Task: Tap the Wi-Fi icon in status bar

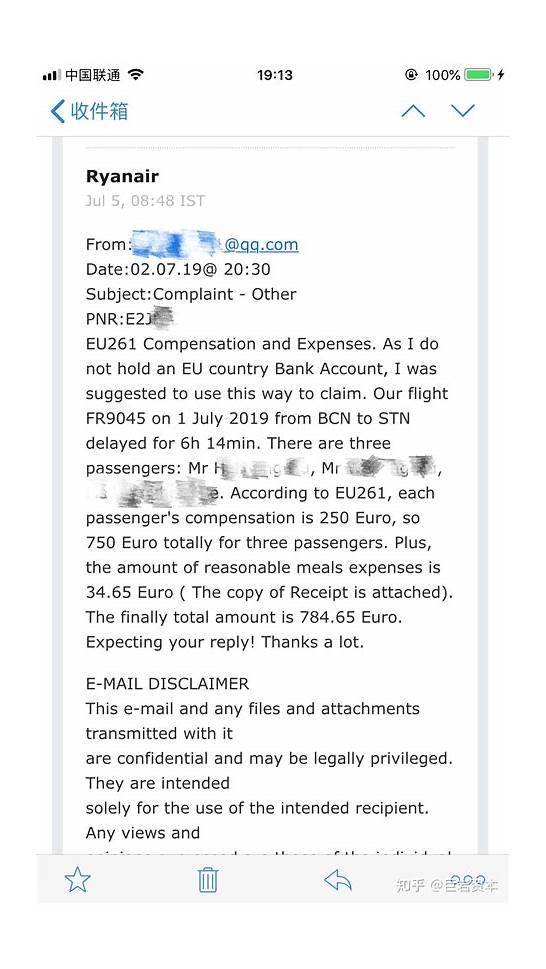Action: click(136, 75)
